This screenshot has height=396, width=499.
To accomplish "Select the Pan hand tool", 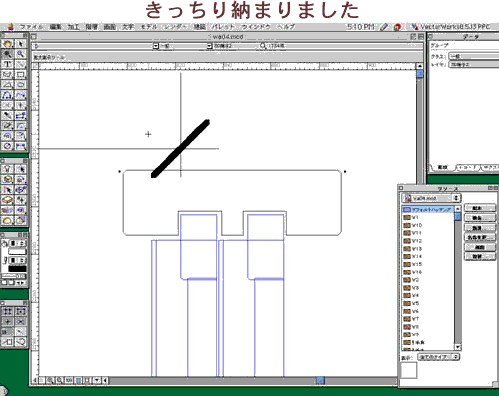I will (8, 44).
